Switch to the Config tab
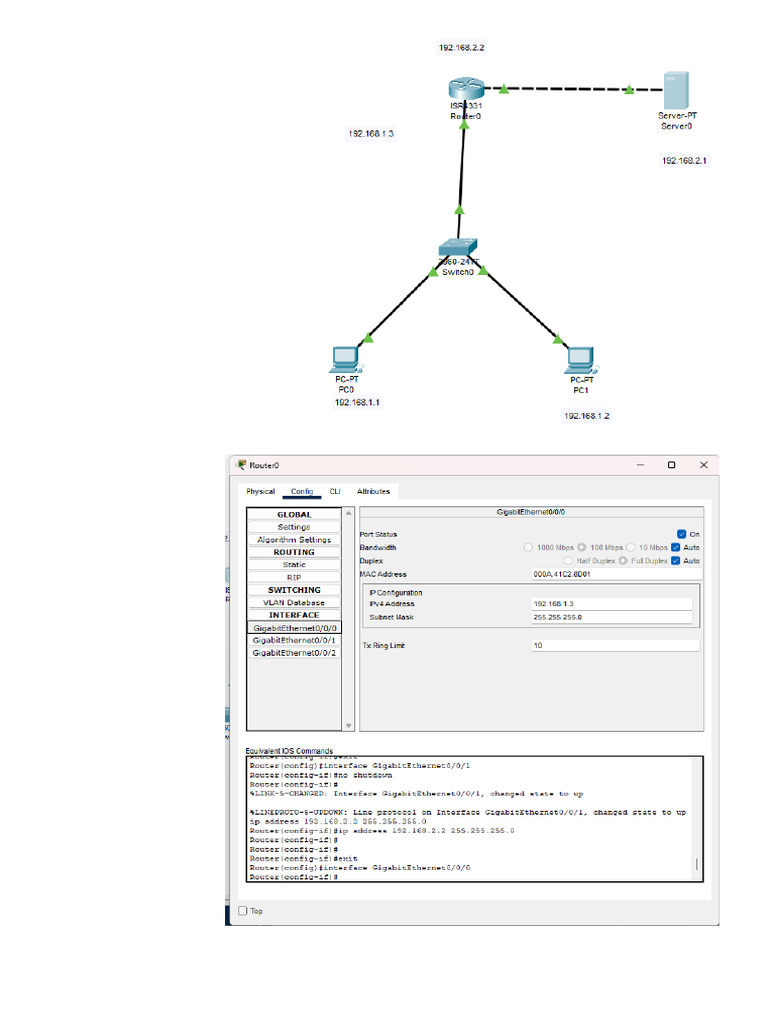Viewport: 768px width, 1024px height. [302, 491]
